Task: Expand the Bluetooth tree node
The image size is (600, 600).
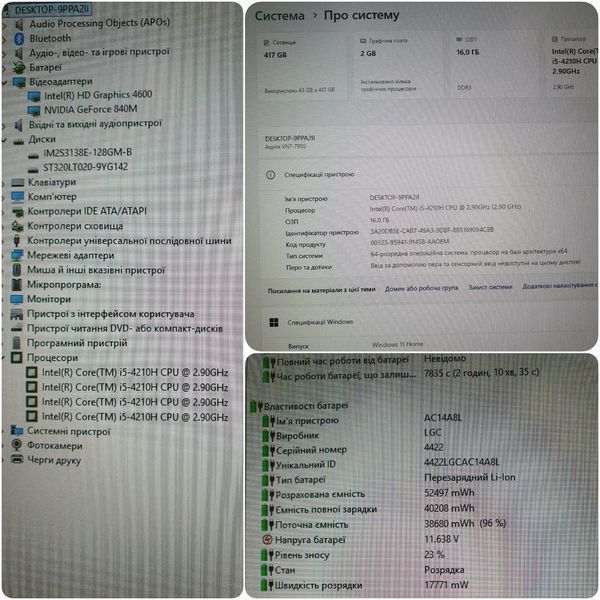Action: (x=5, y=39)
